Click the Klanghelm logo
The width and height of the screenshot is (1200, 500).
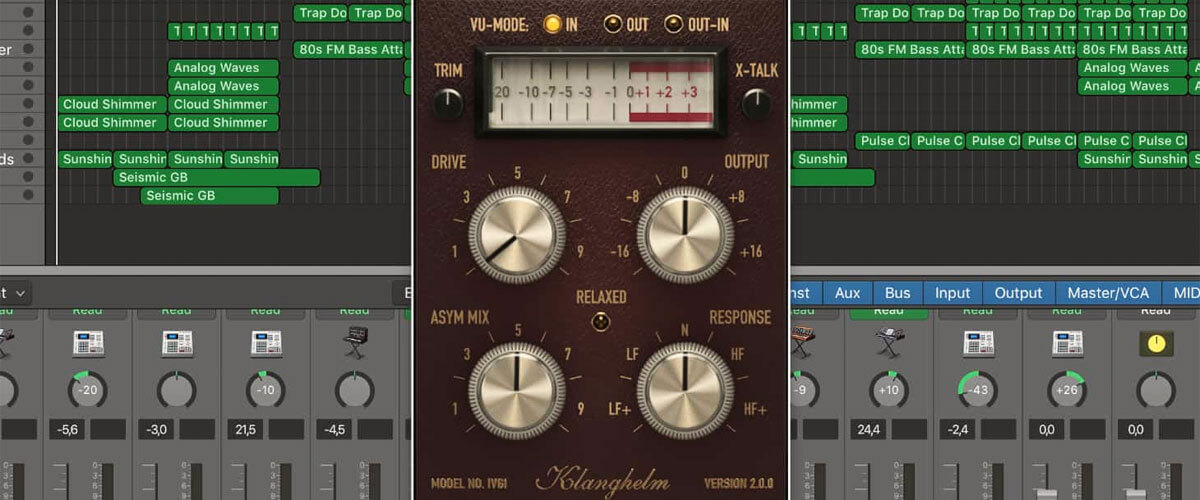tap(602, 481)
